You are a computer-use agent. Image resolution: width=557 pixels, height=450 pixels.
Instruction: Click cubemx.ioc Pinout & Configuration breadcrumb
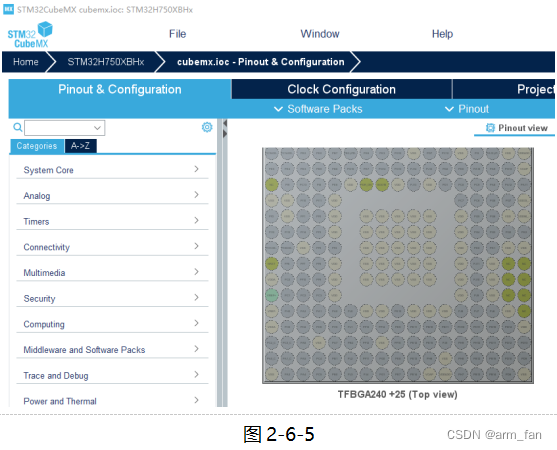coord(260,62)
